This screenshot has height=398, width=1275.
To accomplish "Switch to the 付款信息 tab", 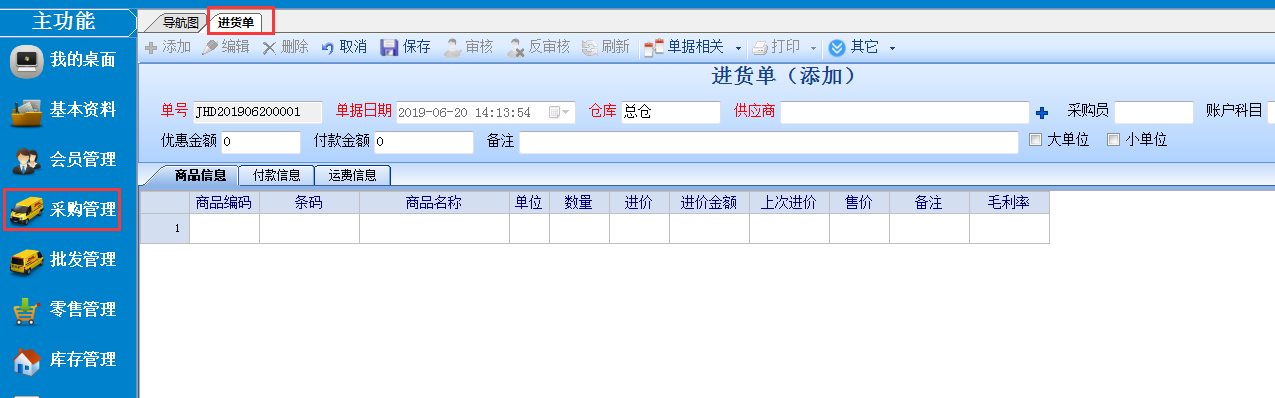I will point(277,175).
